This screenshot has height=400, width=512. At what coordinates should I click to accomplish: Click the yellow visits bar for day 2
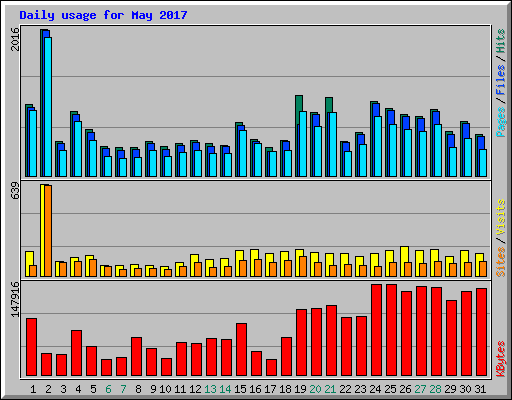pyautogui.click(x=42, y=230)
